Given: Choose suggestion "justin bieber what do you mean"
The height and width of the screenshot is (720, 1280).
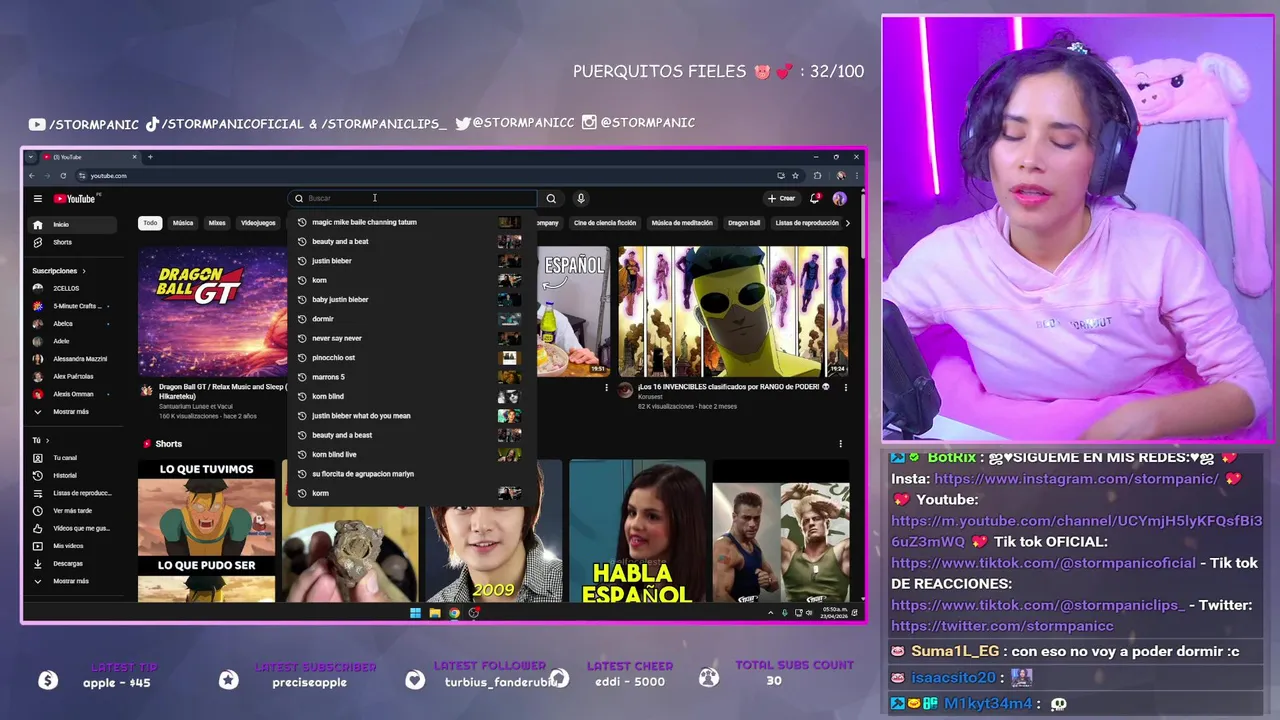Looking at the screenshot, I should 410,415.
